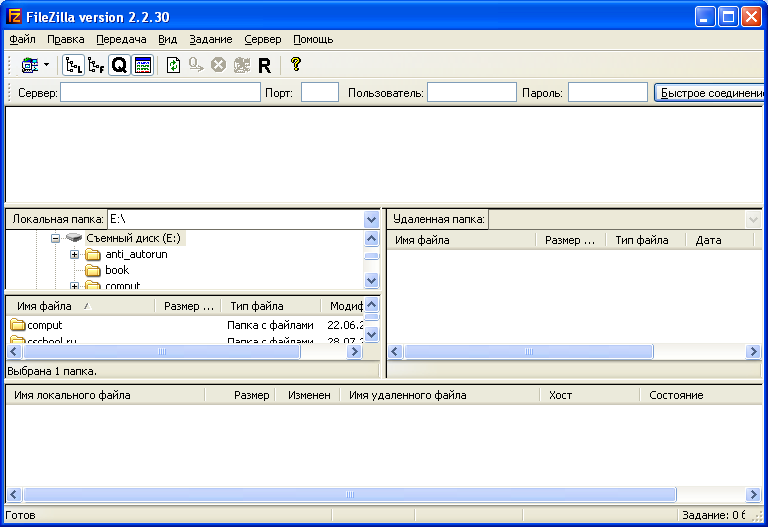The height and width of the screenshot is (527, 768).
Task: Click local file list horizontal scroll-right arrow
Action: pos(354,352)
